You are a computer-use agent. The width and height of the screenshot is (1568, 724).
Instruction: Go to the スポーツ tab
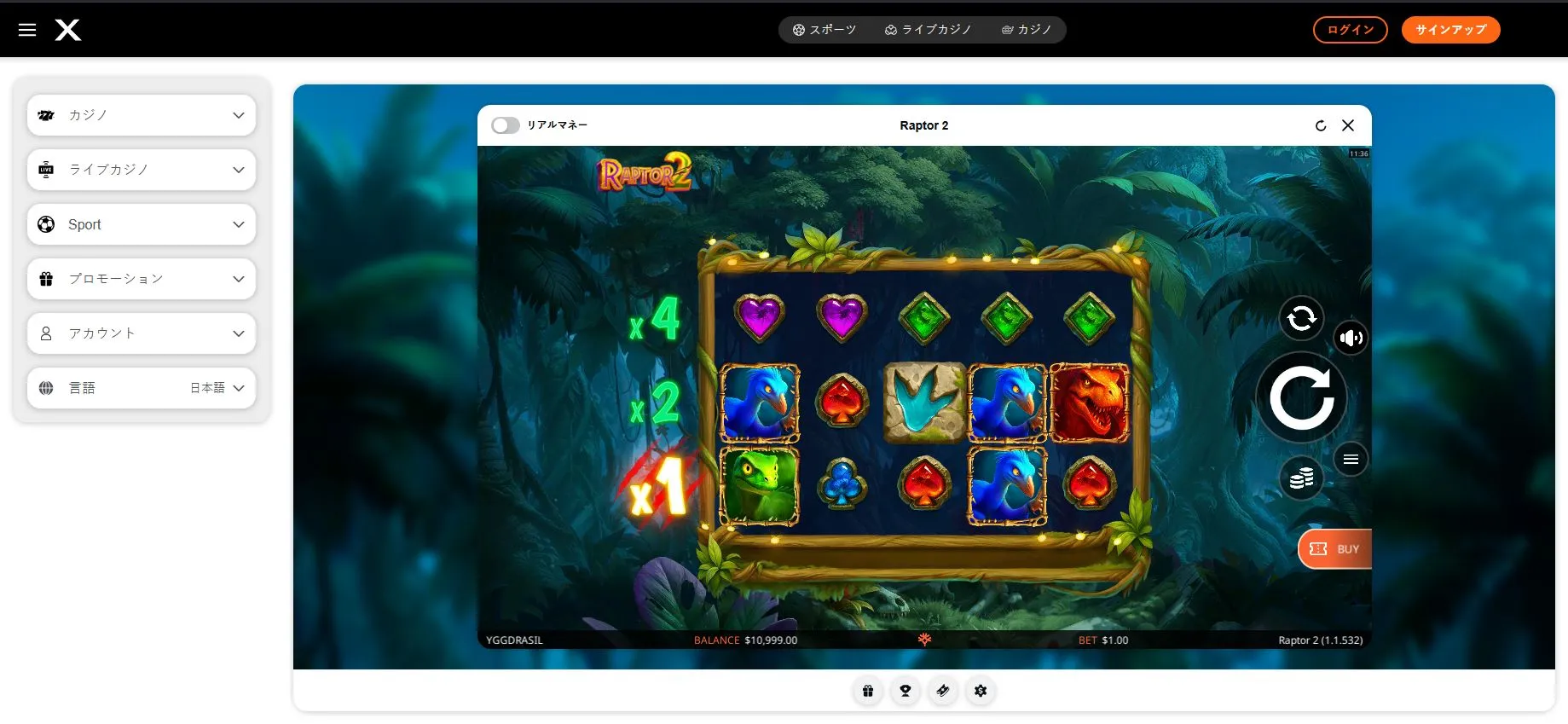coord(825,30)
